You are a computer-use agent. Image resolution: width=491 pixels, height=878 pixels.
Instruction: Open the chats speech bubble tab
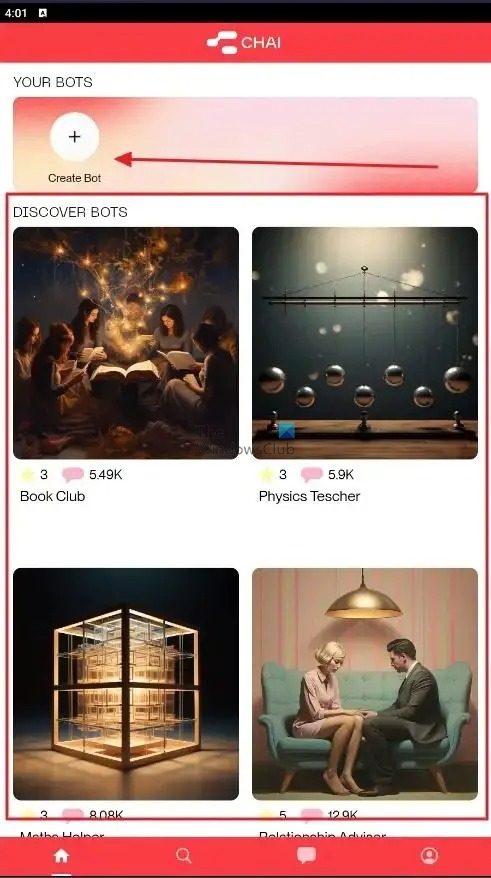306,855
